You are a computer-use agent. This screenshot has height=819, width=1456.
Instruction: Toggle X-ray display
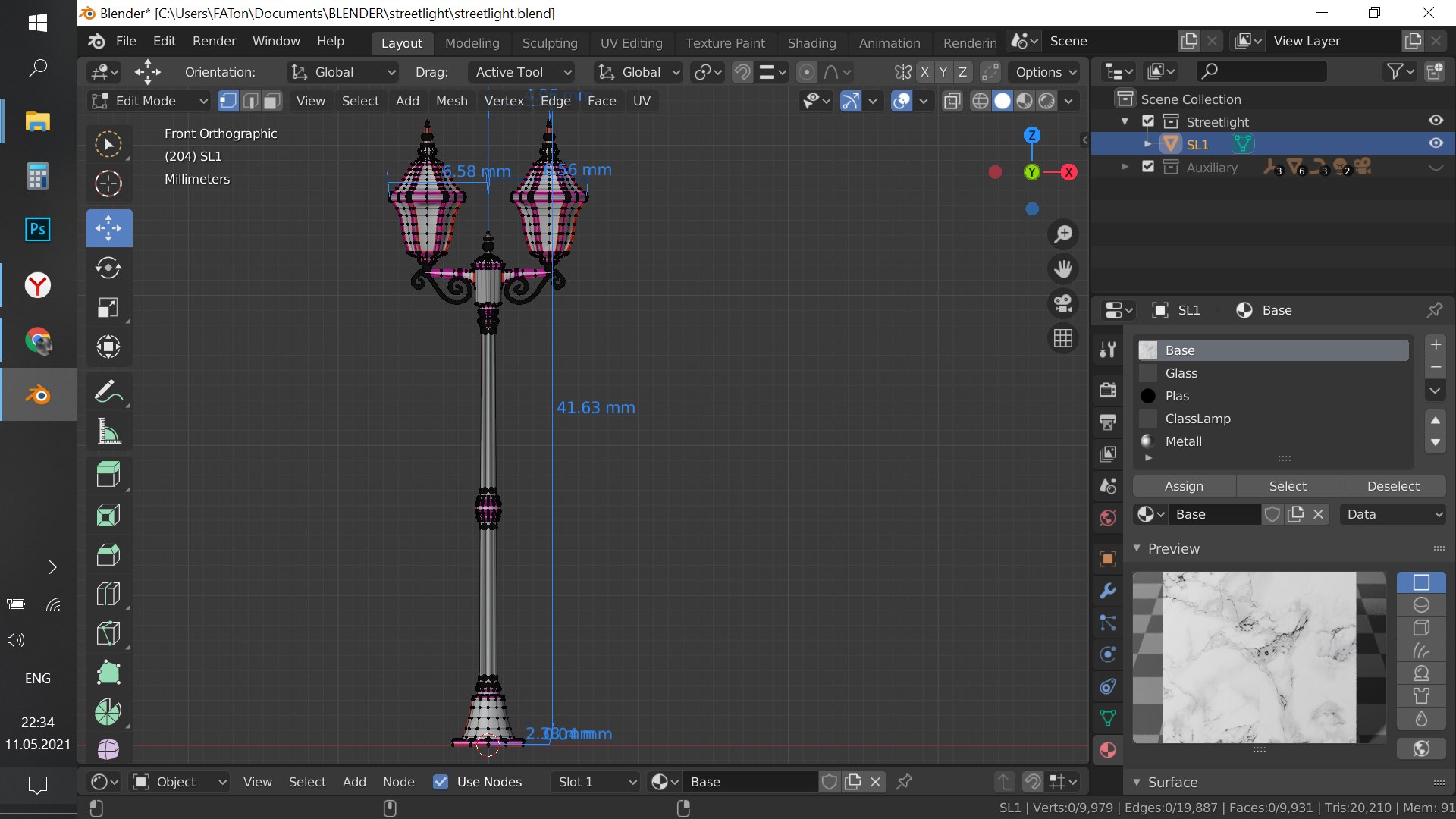click(x=952, y=101)
